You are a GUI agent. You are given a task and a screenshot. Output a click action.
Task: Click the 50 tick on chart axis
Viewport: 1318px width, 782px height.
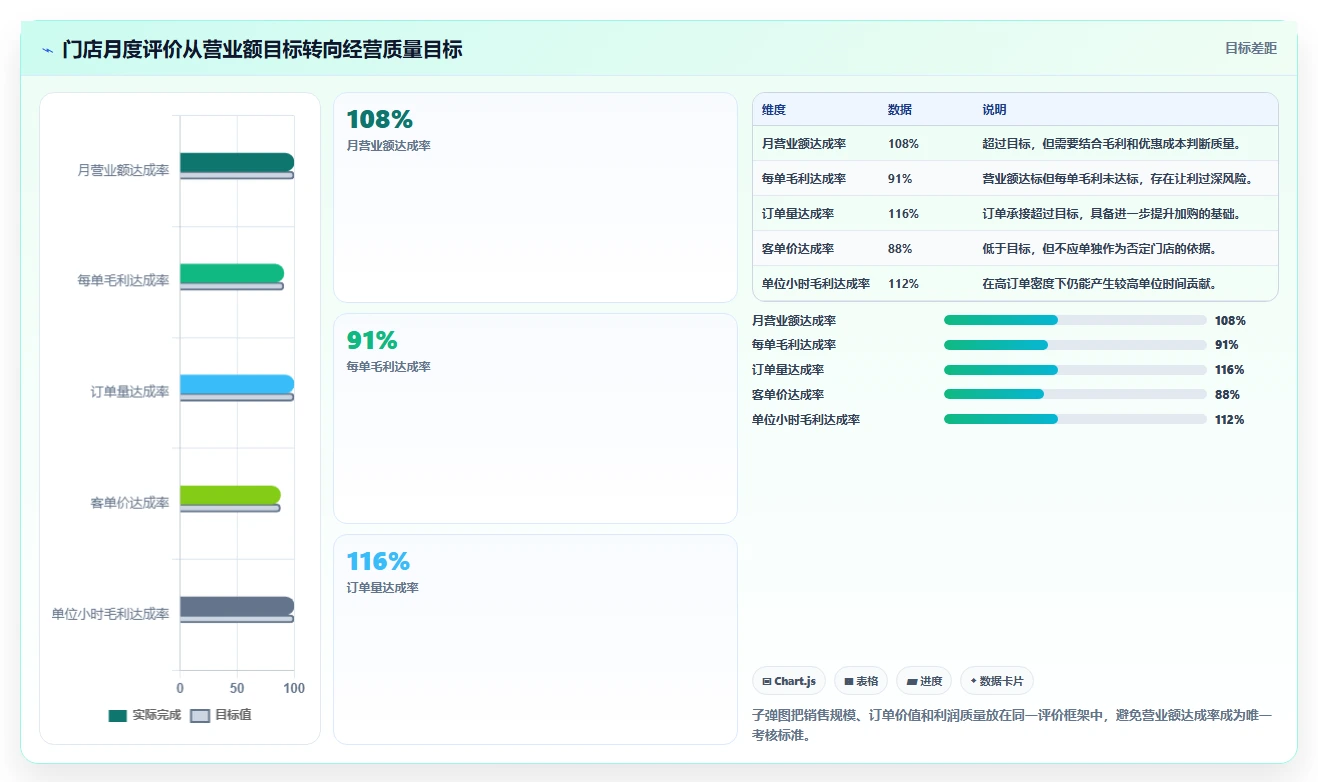tap(237, 688)
